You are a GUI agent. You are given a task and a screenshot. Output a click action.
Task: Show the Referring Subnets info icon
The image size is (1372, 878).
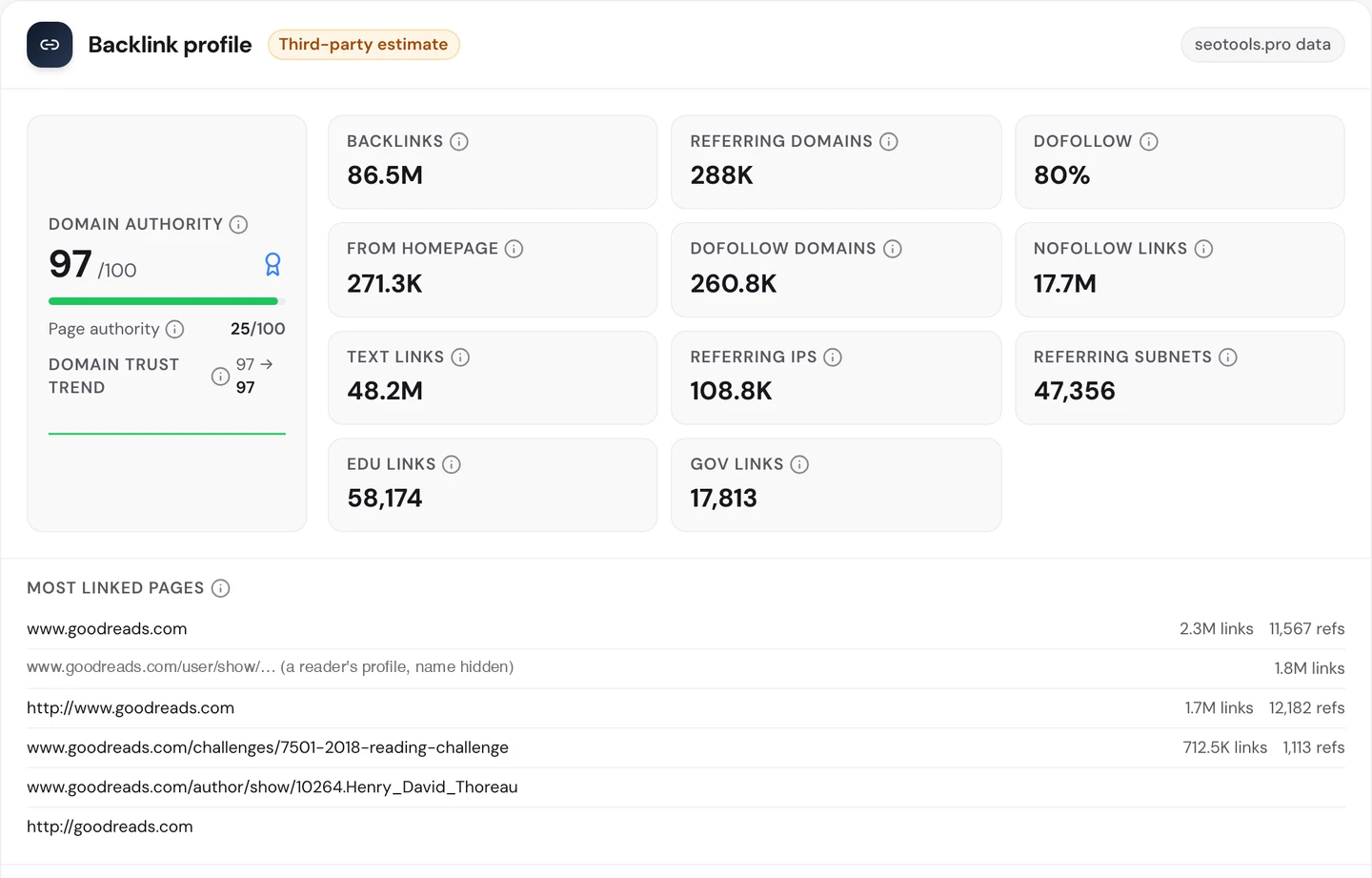[x=1228, y=357]
